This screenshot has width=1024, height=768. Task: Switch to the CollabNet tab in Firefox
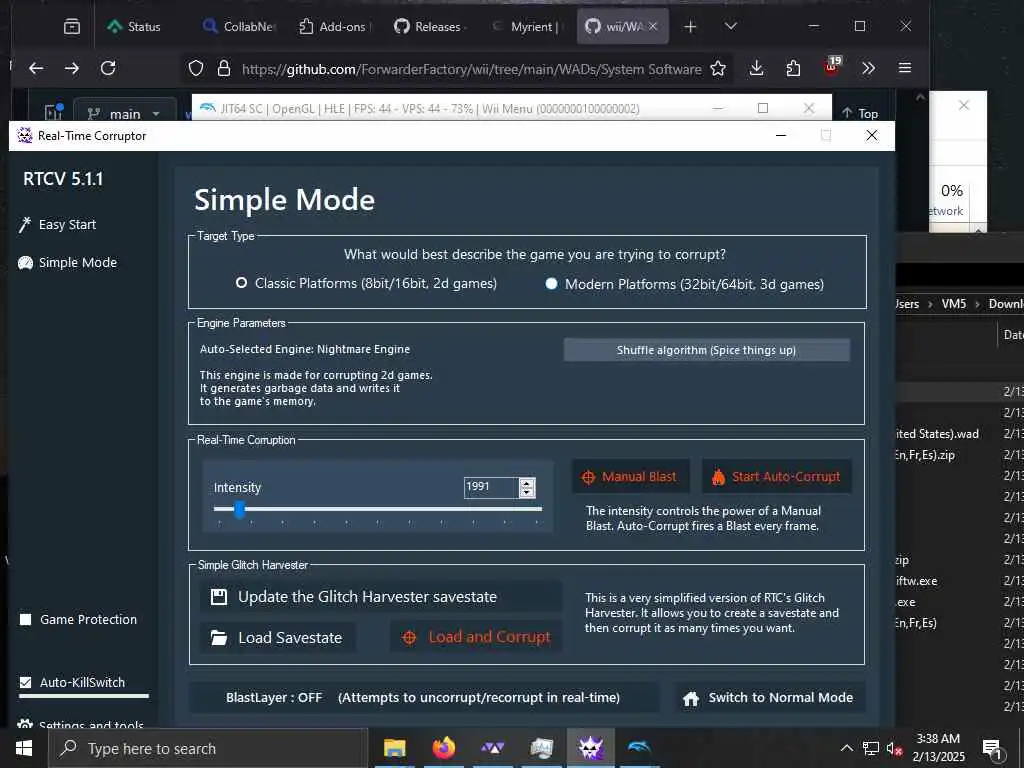point(240,27)
